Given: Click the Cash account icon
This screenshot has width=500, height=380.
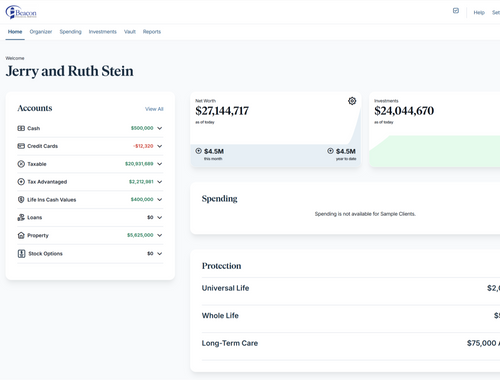Looking at the screenshot, I should pos(21,128).
